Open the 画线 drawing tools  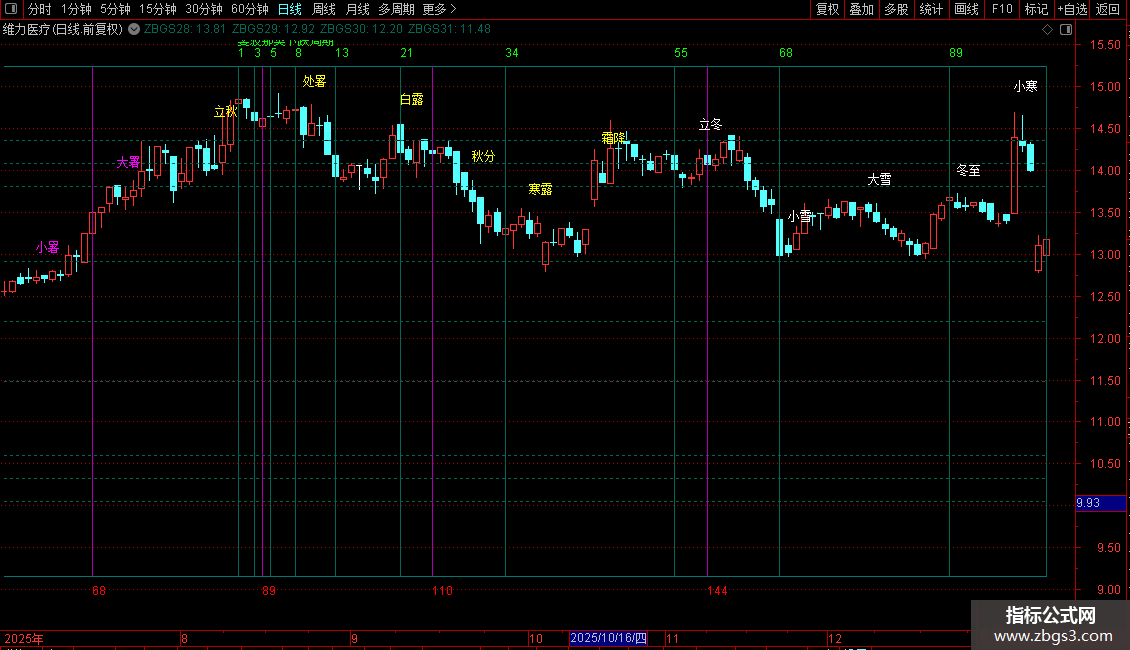(x=966, y=9)
